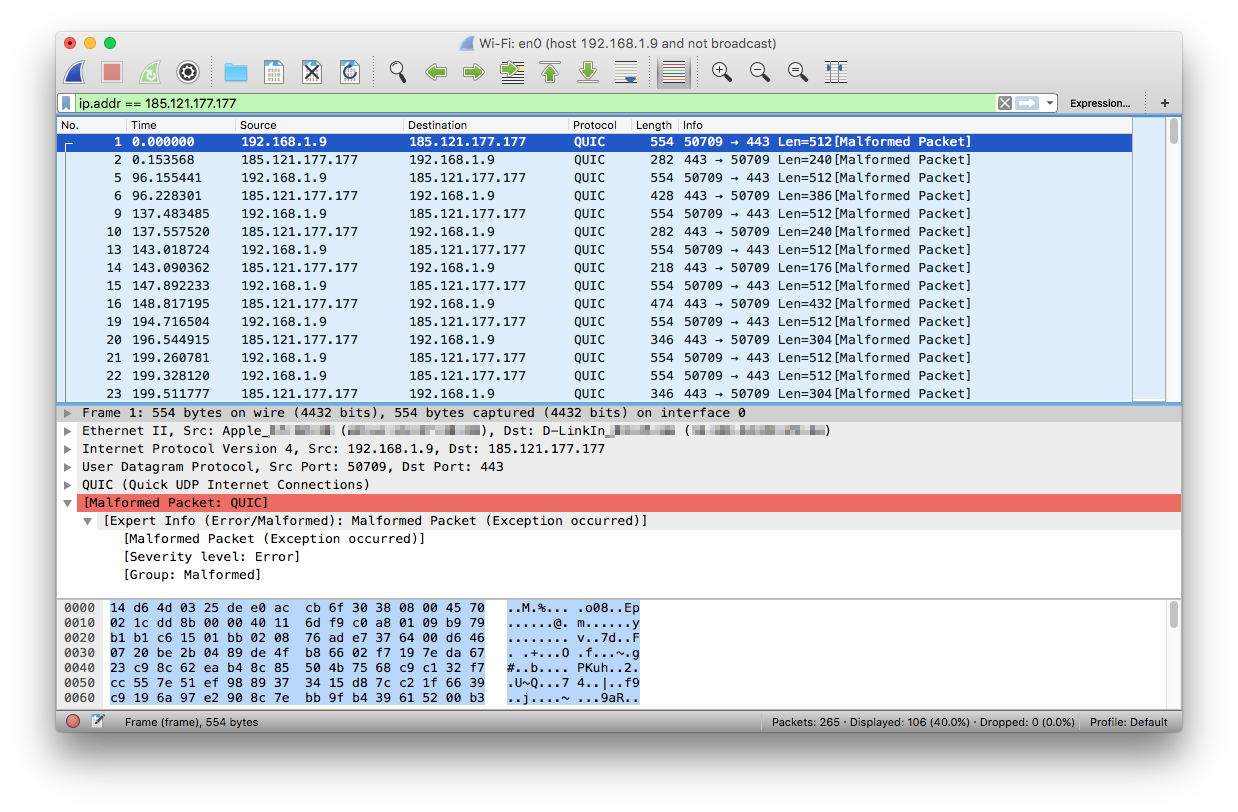Clear the display filter with the X

coord(1003,102)
